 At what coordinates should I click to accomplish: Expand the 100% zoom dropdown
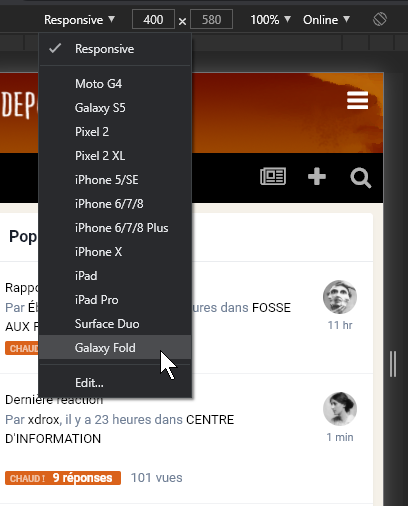[270, 20]
